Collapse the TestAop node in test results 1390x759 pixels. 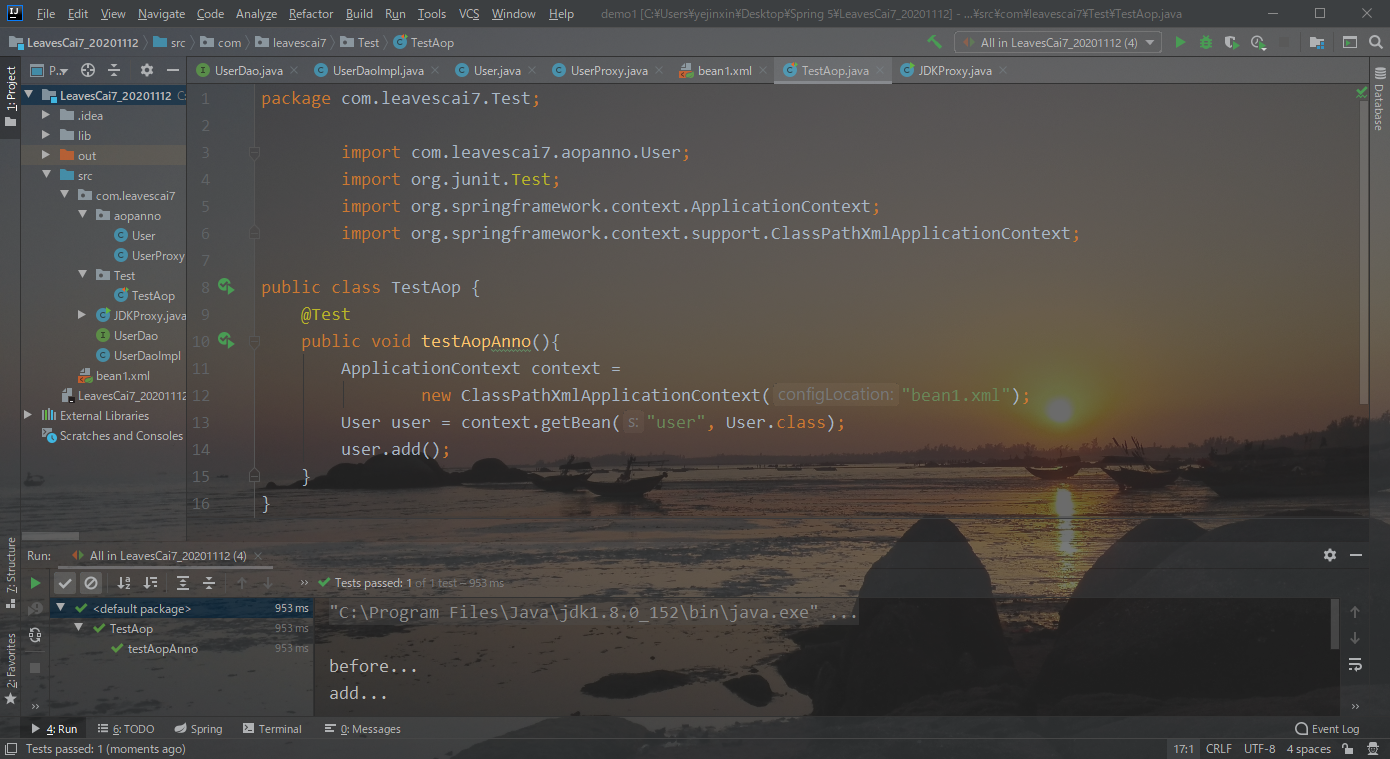(79, 629)
